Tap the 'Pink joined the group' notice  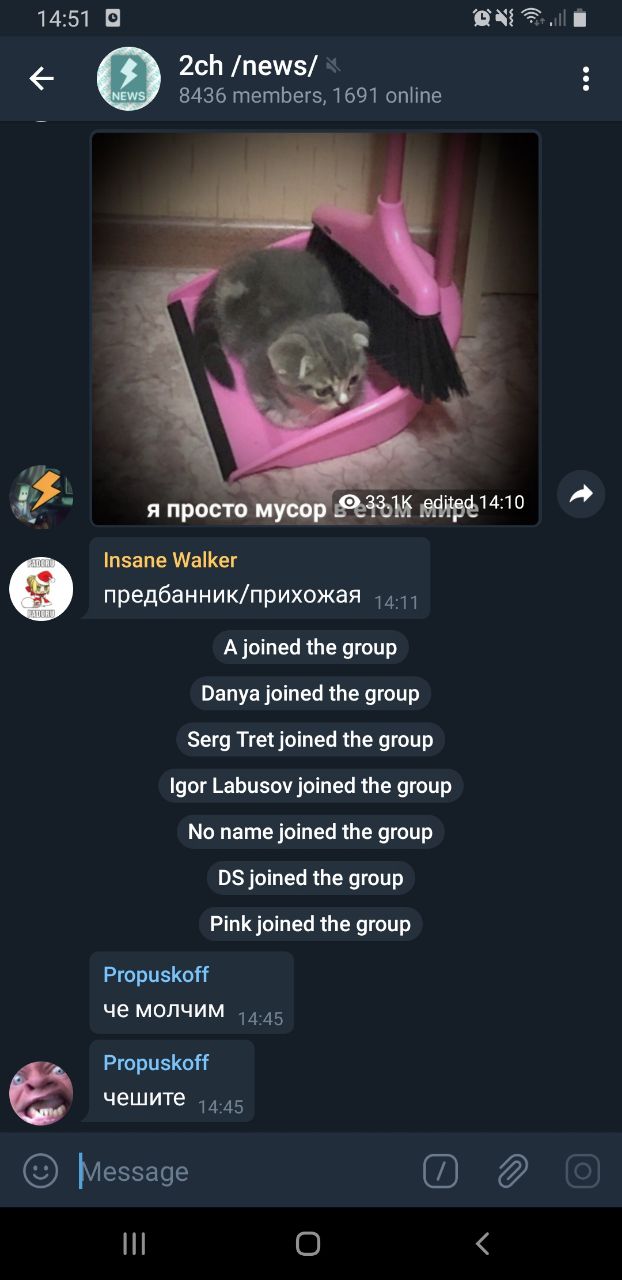[x=310, y=924]
